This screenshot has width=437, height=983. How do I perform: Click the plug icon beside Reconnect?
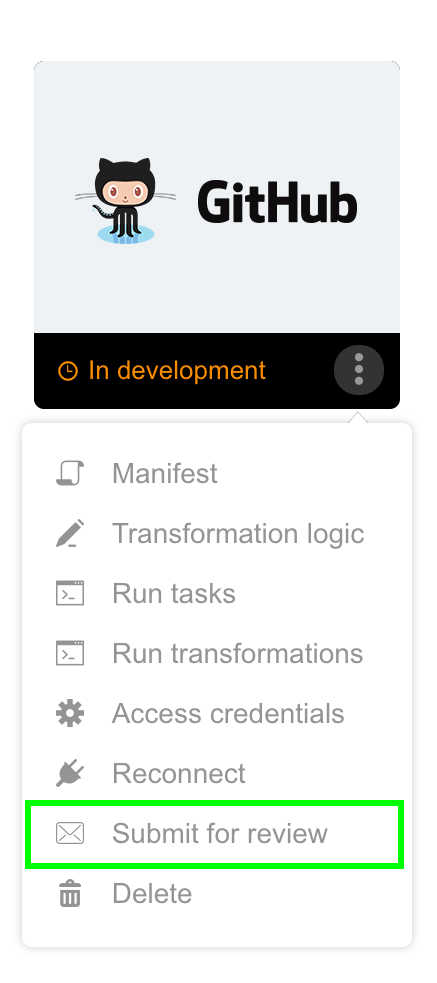pos(70,774)
